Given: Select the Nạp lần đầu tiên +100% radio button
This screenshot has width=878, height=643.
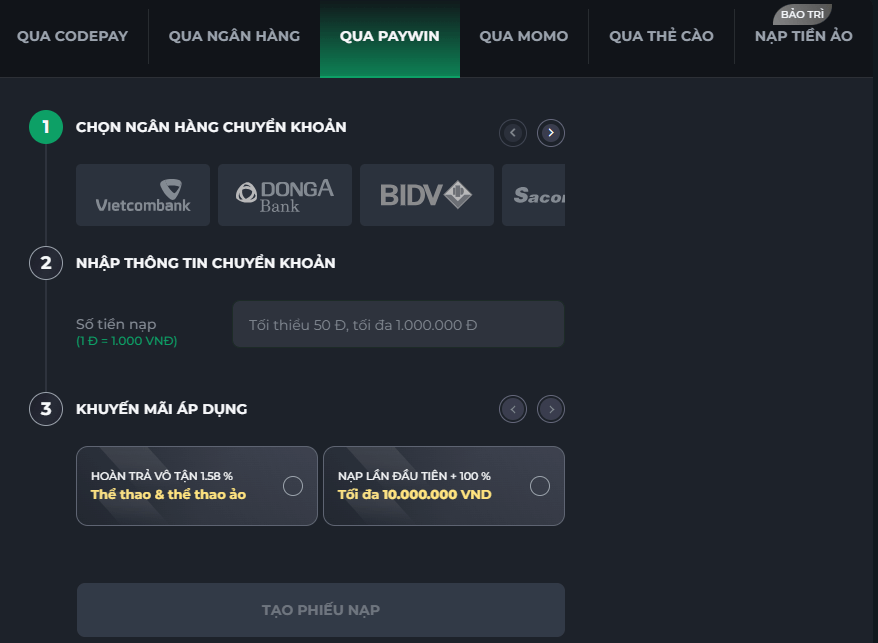Looking at the screenshot, I should 540,486.
